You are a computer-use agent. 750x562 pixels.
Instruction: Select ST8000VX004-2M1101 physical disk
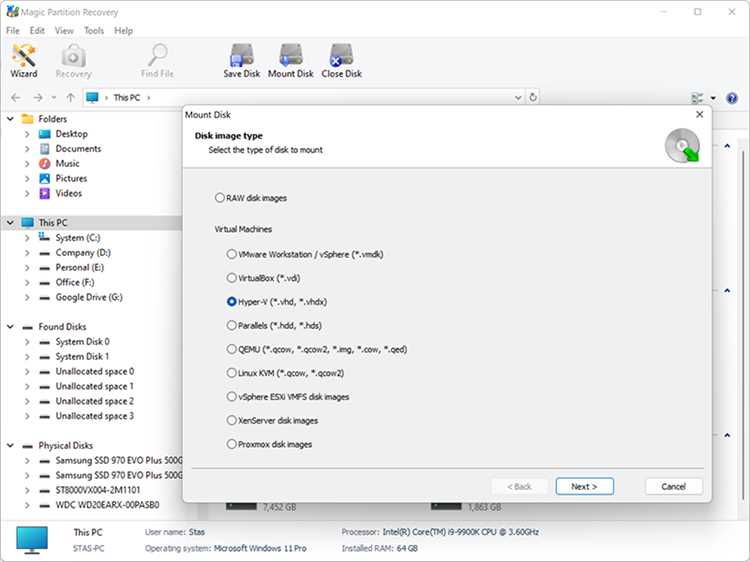(98, 490)
